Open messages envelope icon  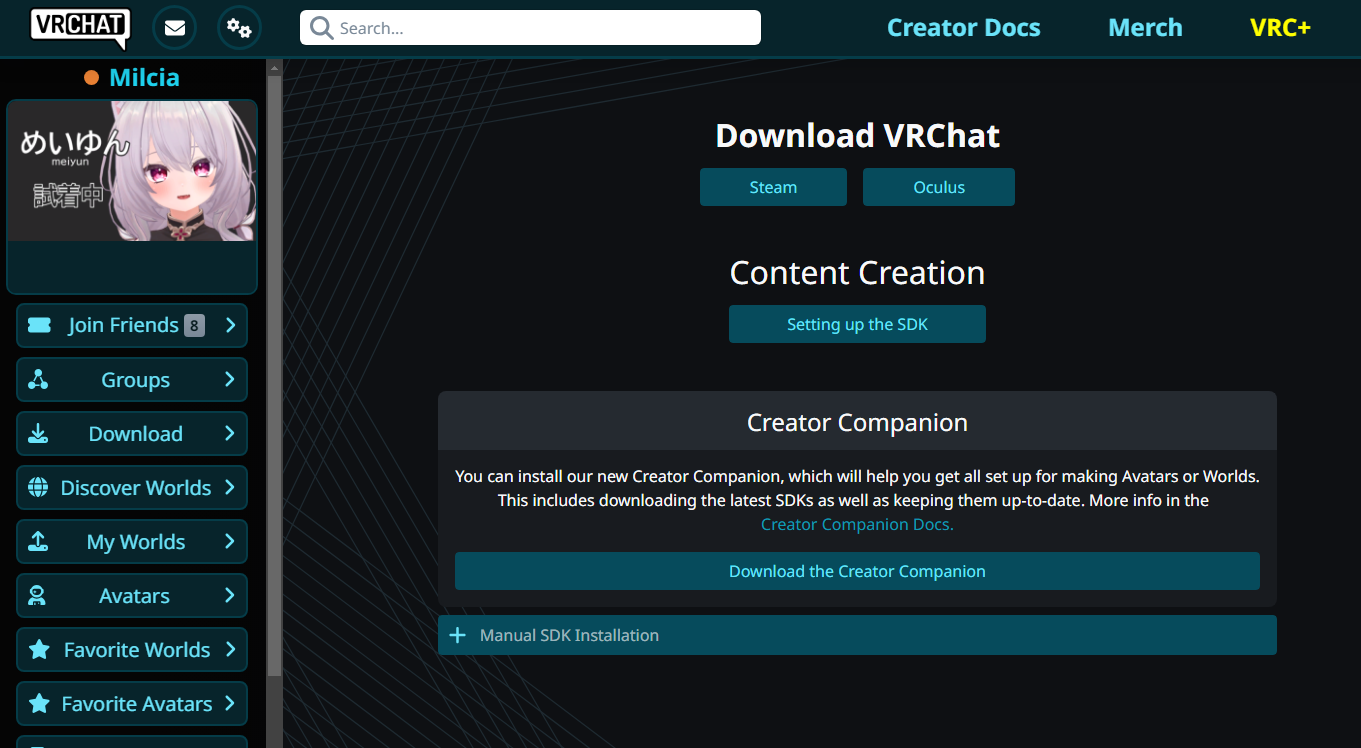click(x=174, y=28)
